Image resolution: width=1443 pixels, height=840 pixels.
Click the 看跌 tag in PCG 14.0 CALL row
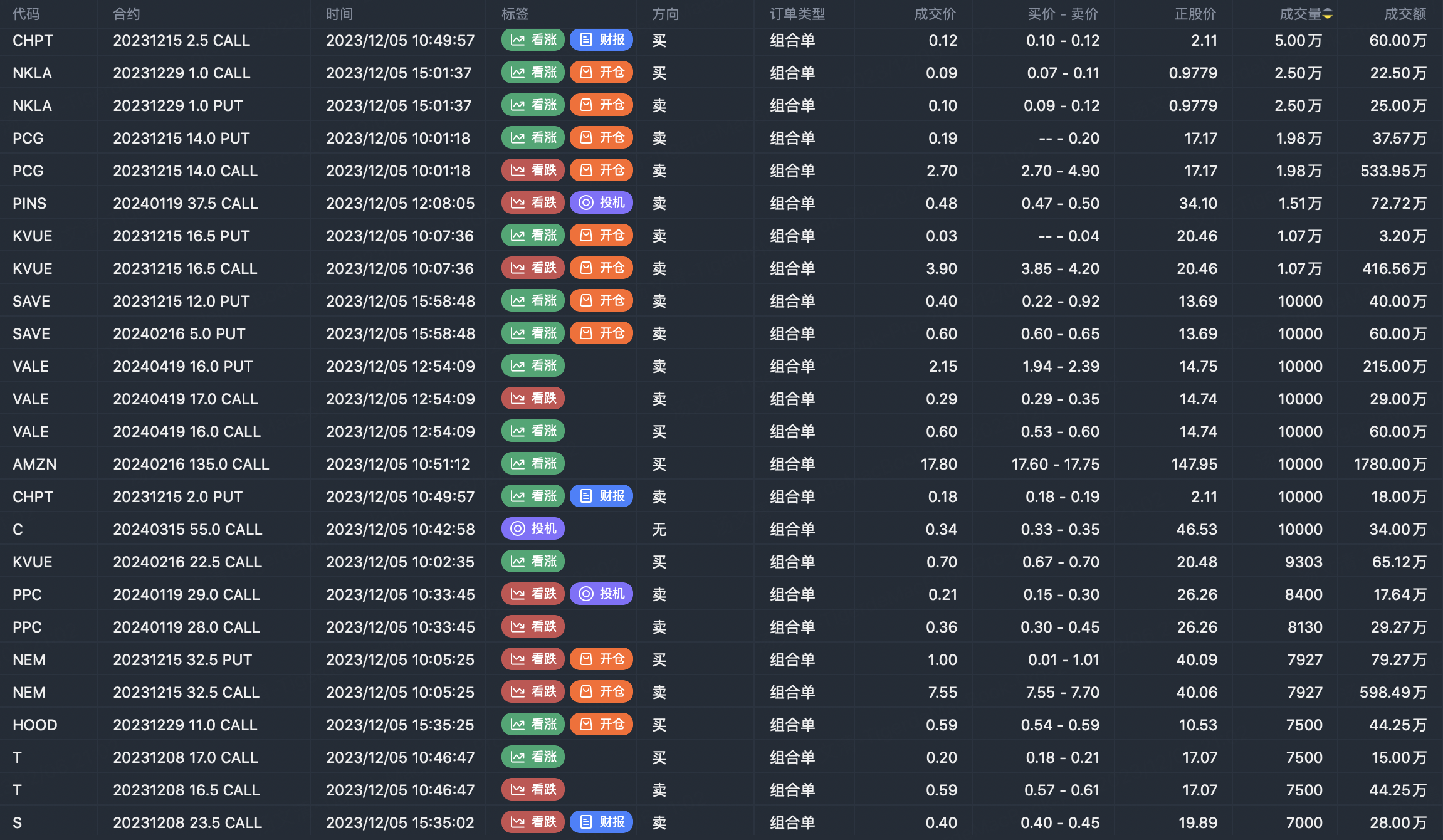click(x=533, y=171)
